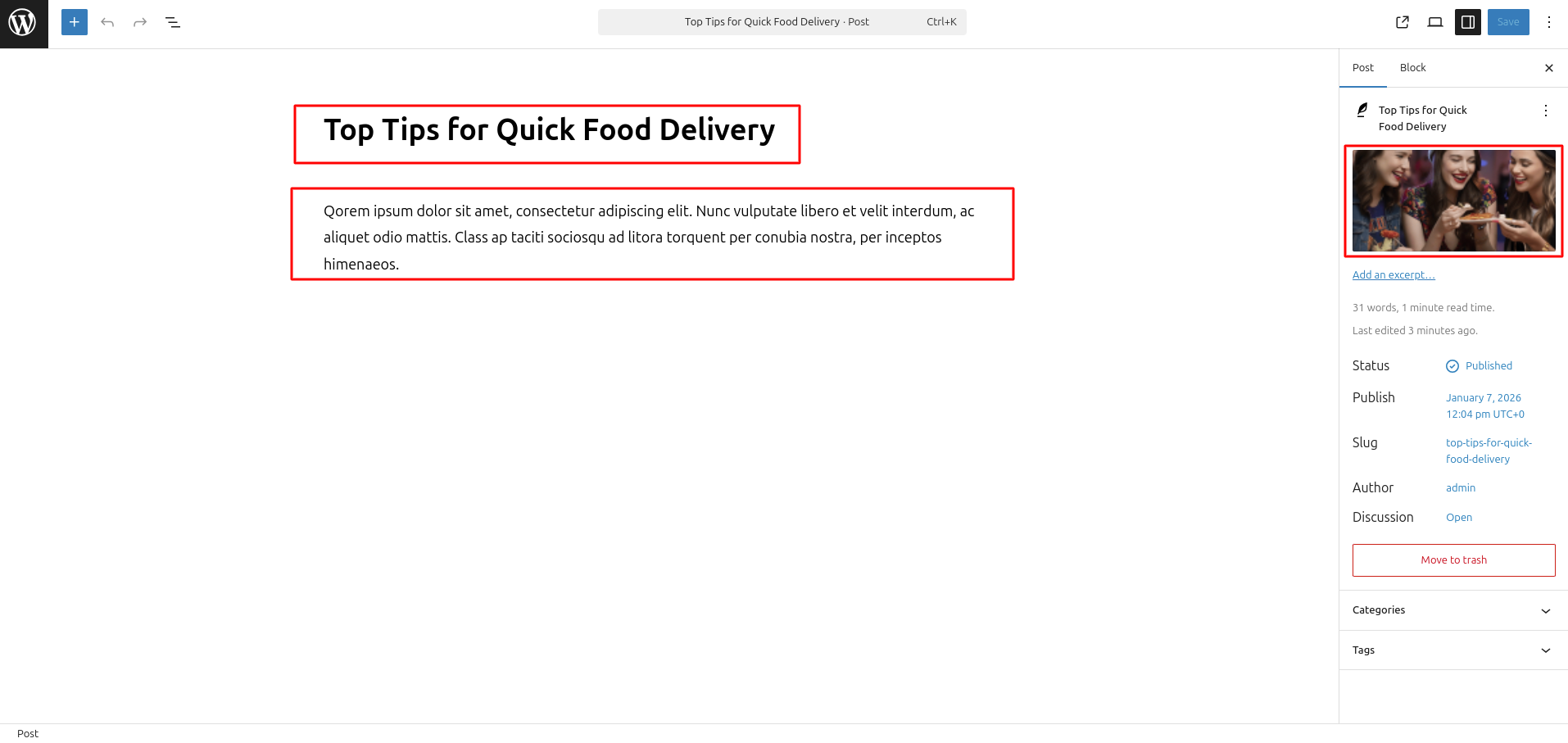Viewport: 1568px width, 743px height.
Task: Select the Post tab in sidebar
Action: coord(1362,68)
